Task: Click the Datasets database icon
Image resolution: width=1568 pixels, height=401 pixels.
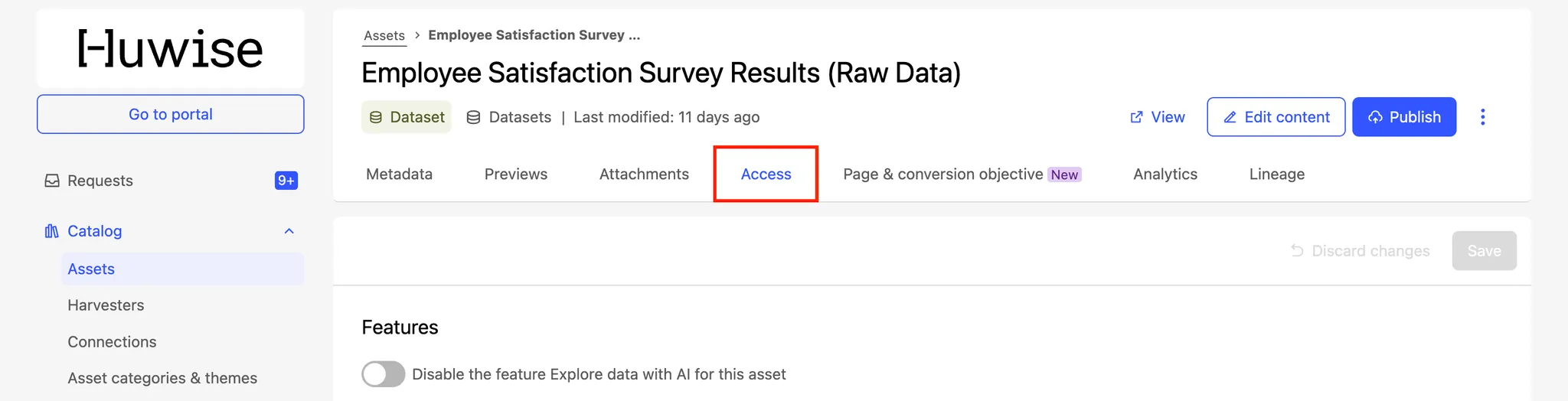Action: click(x=474, y=117)
